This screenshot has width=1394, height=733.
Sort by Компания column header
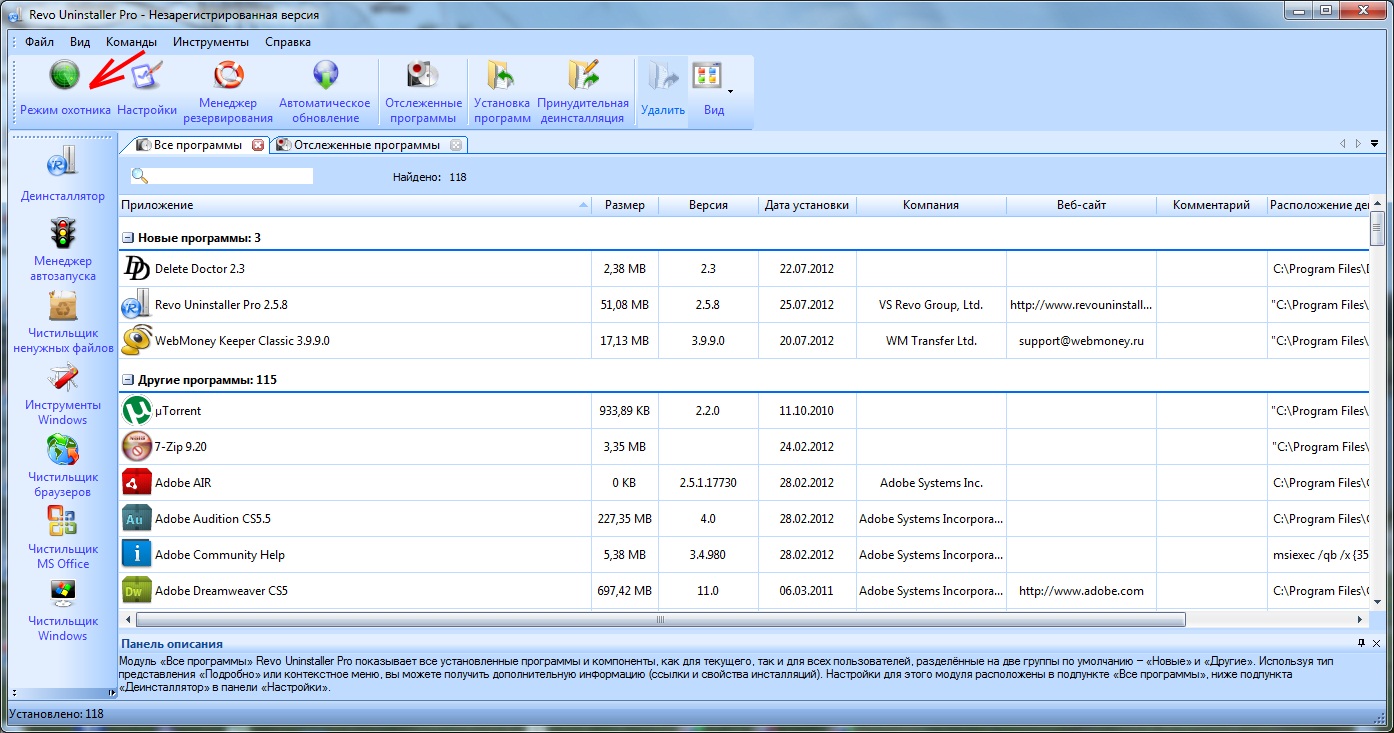click(x=931, y=205)
